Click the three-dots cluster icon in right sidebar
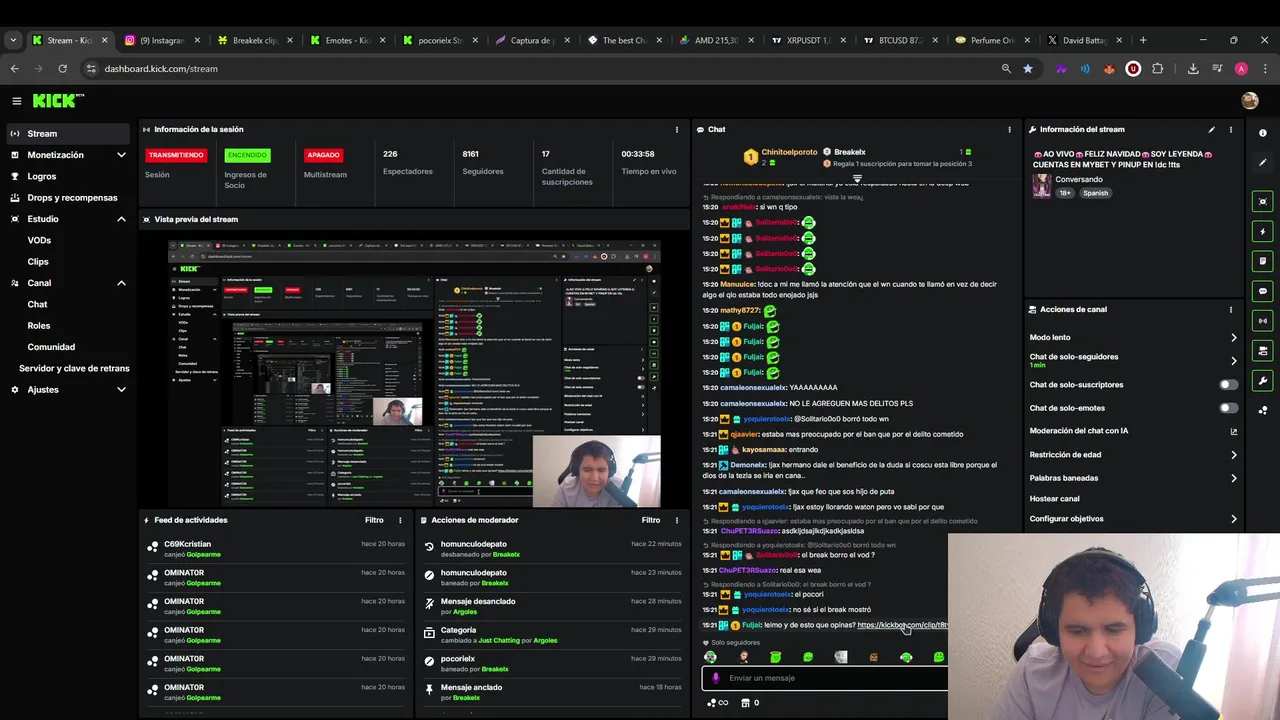This screenshot has width=1280, height=720. (x=1263, y=410)
